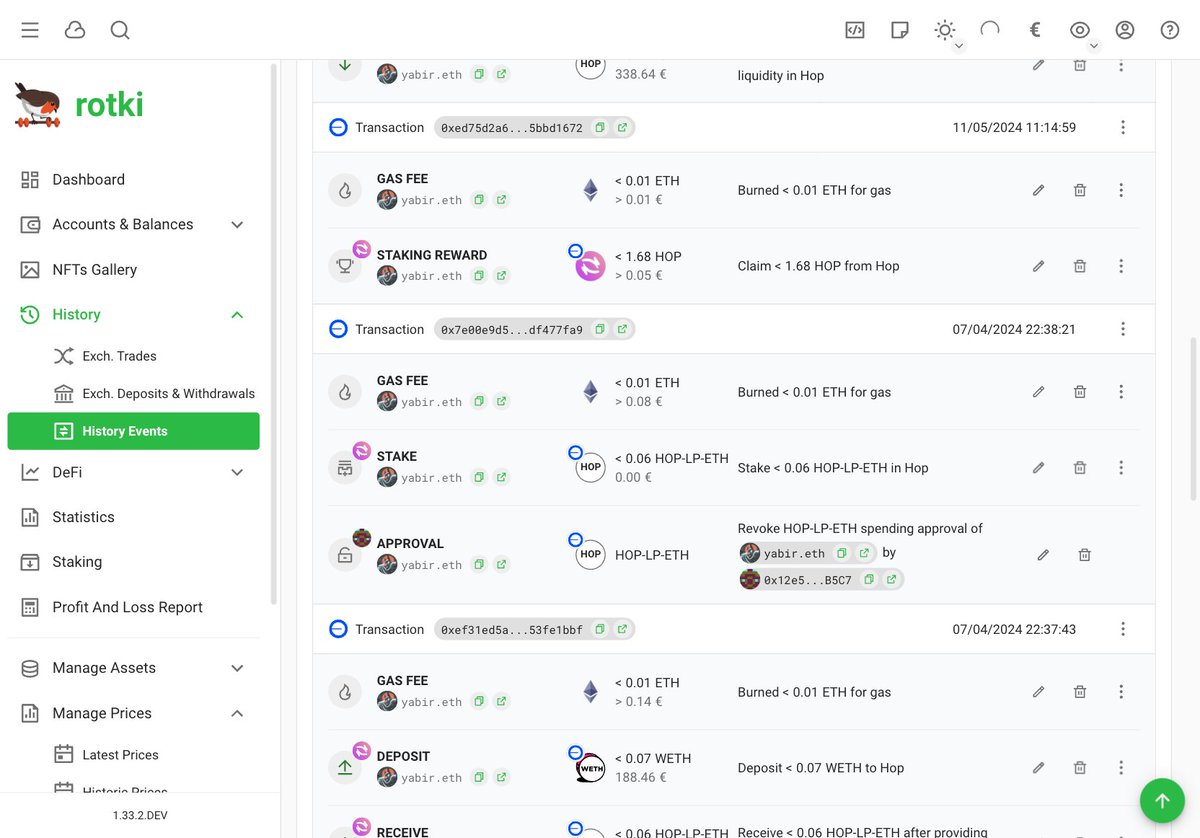The image size is (1200, 838).
Task: Open the user account profile menu
Action: tap(1125, 30)
